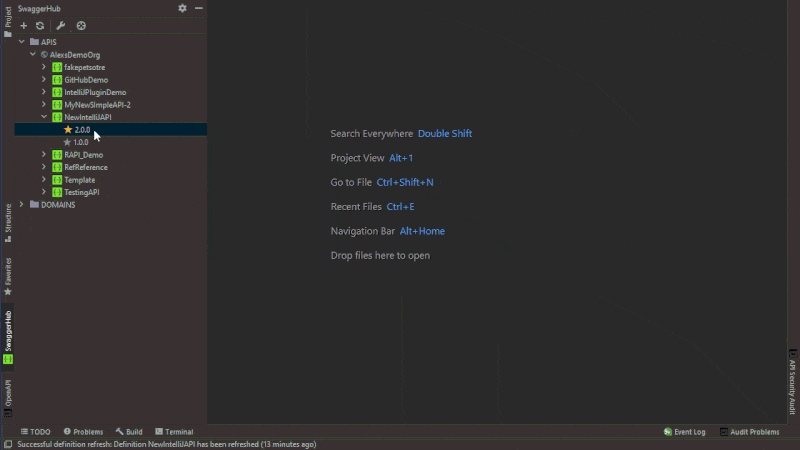
Task: Click the RAPI_Demo API icon
Action: 57,155
